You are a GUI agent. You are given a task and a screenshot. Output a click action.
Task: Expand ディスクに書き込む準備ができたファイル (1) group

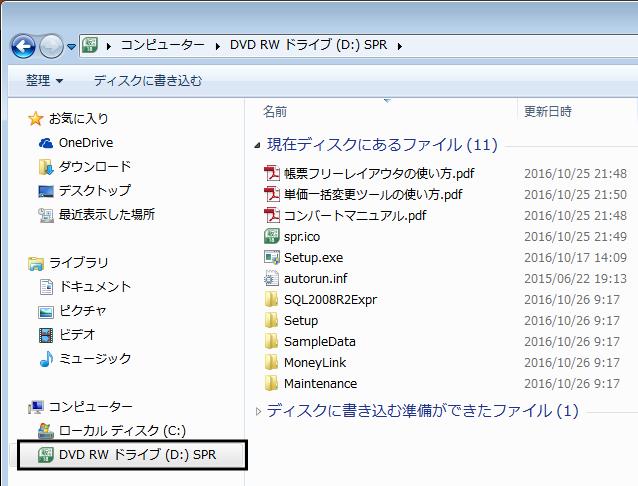pos(258,412)
